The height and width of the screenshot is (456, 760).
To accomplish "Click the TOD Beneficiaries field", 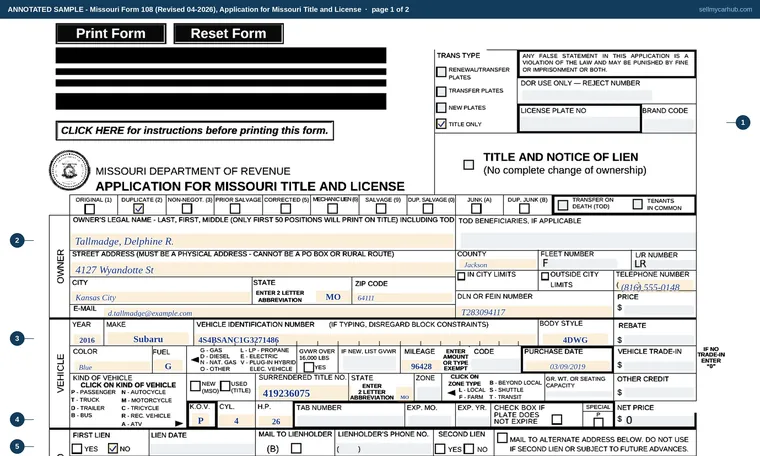I will [578, 241].
